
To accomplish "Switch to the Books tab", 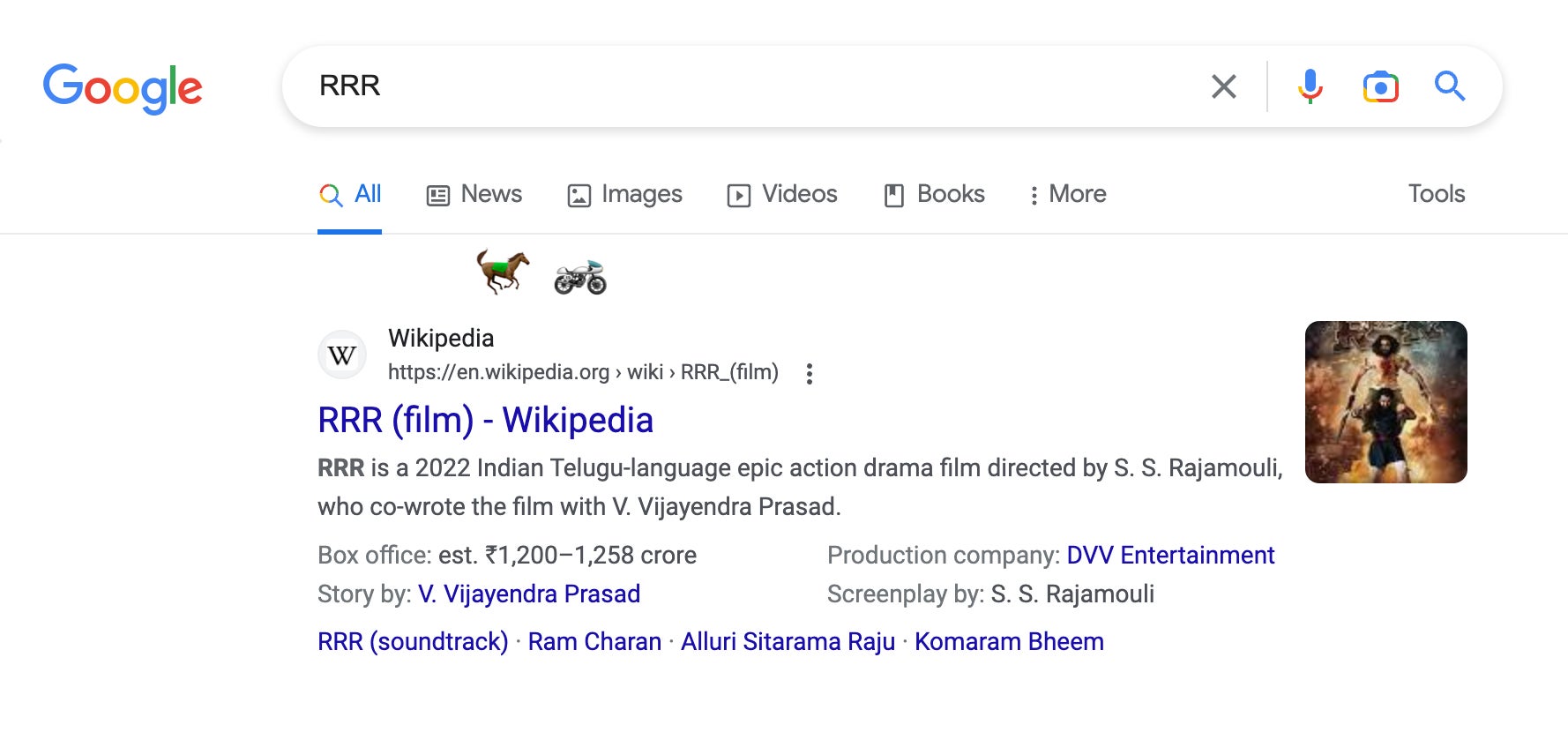I will pyautogui.click(x=934, y=194).
